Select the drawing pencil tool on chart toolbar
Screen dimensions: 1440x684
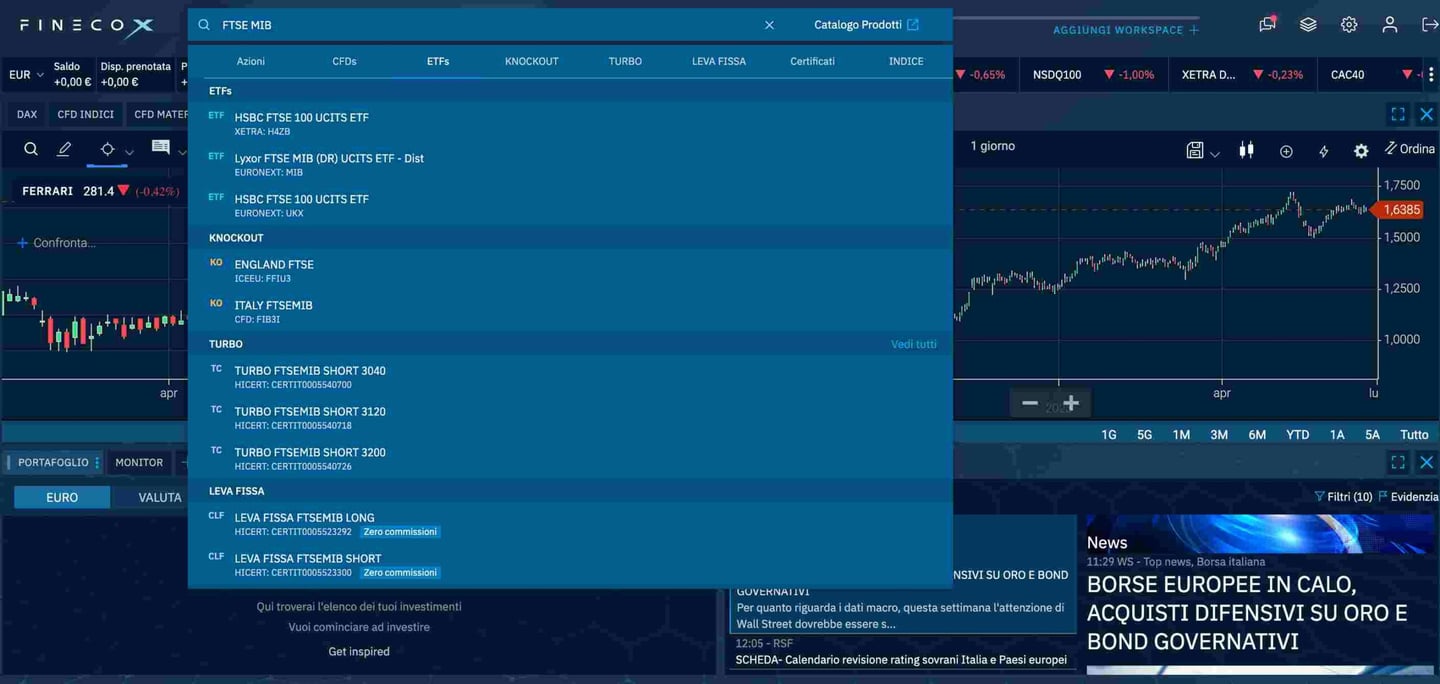tap(61, 148)
